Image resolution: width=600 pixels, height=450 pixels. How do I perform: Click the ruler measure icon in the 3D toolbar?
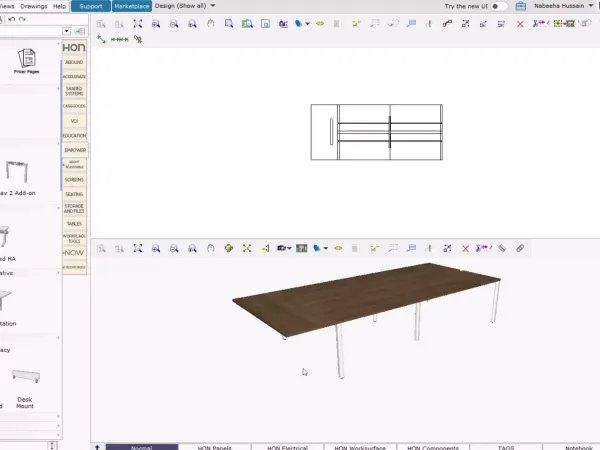pyautogui.click(x=502, y=248)
